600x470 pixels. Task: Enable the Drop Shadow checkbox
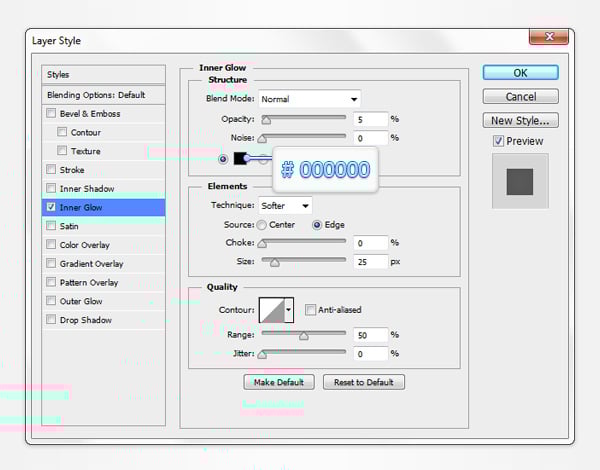pos(51,320)
